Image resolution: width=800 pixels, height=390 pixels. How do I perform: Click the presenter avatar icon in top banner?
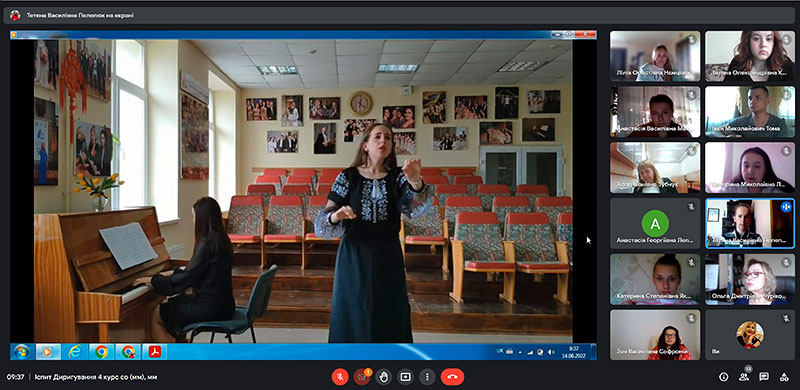click(15, 15)
